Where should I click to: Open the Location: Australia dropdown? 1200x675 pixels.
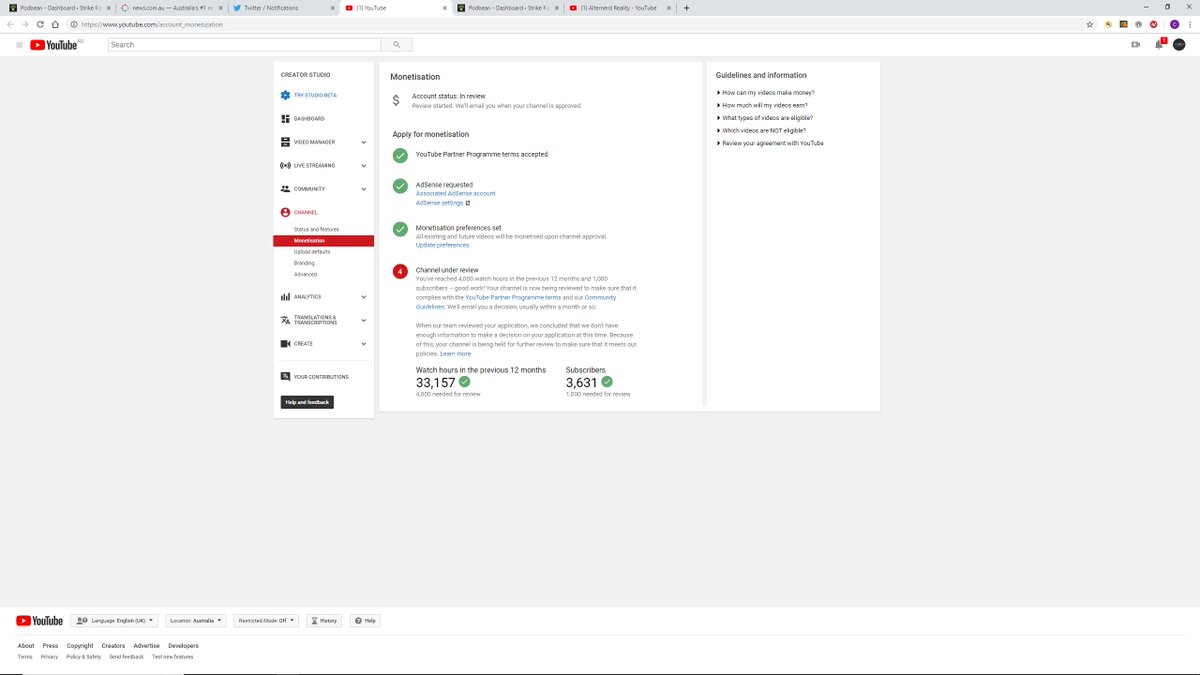[x=196, y=621]
